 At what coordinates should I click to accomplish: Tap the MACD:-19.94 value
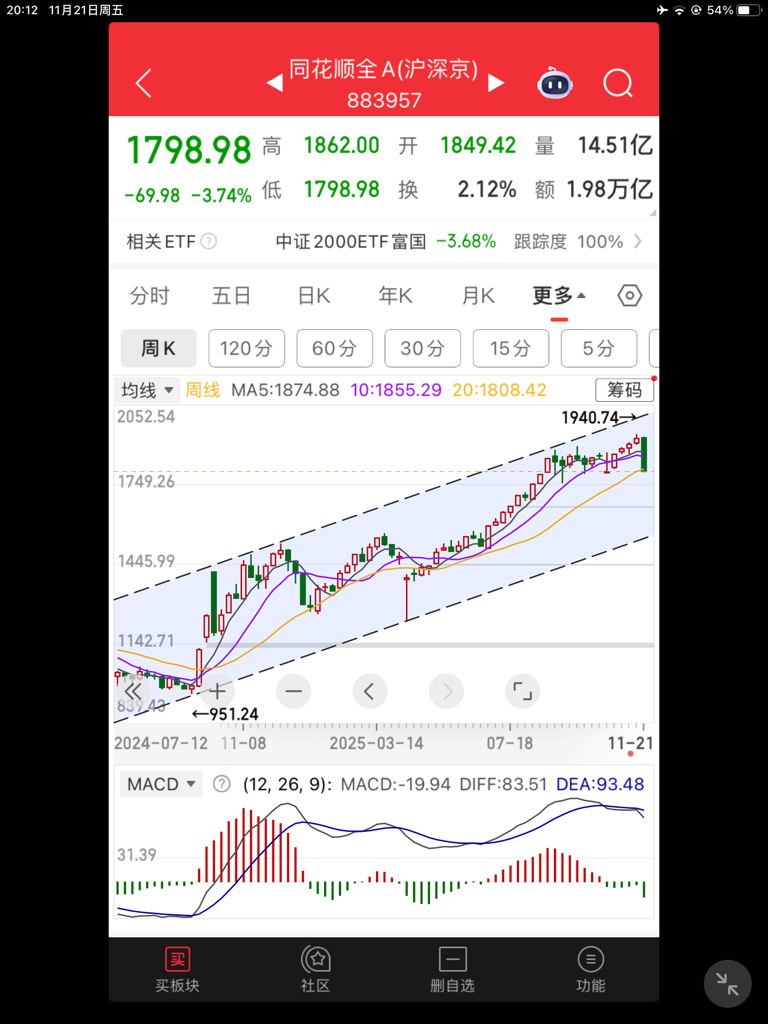[x=396, y=784]
